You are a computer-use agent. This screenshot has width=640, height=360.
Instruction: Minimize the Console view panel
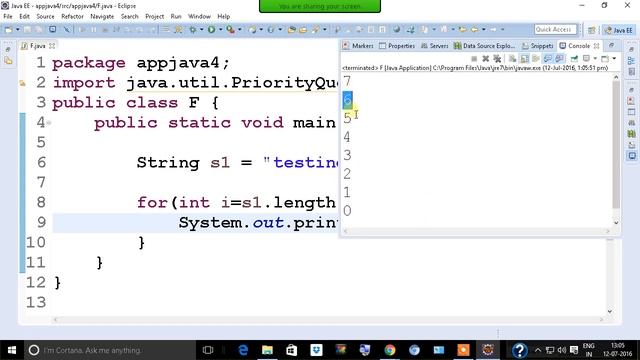(x=611, y=45)
